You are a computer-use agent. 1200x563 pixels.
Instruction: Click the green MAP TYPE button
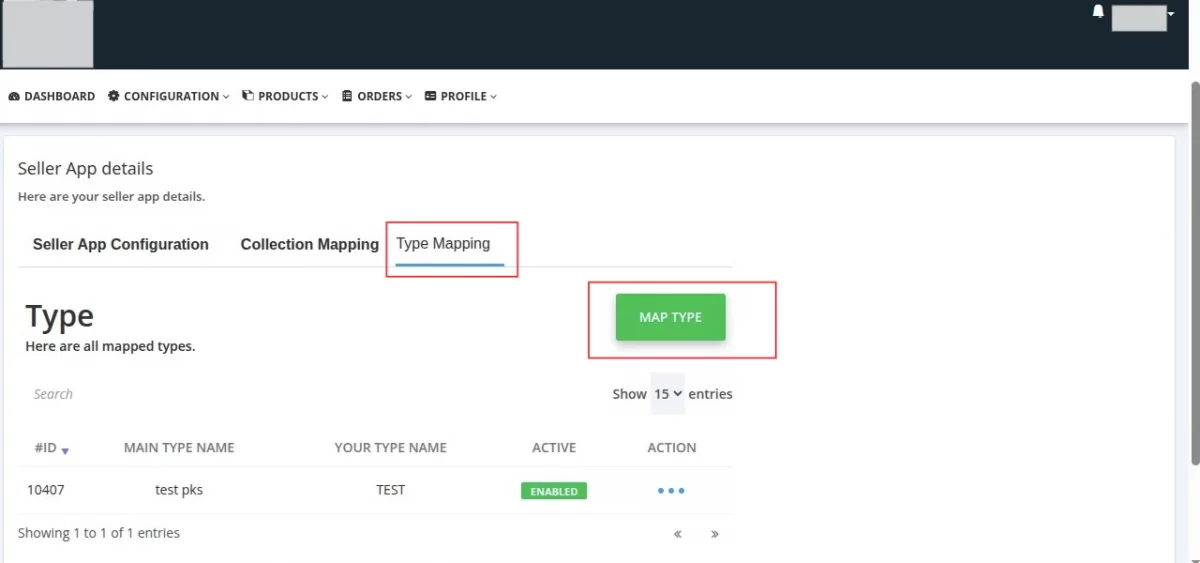pos(671,317)
